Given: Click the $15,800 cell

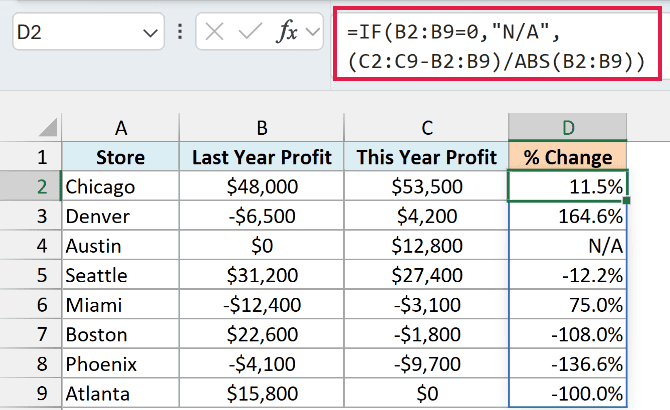Looking at the screenshot, I should (x=262, y=393).
